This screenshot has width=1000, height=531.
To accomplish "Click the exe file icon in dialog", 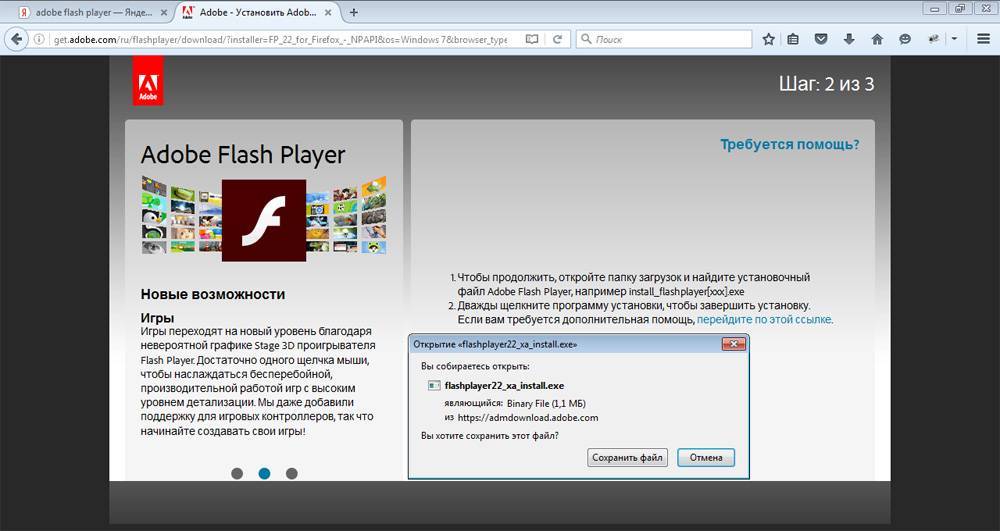I will click(x=434, y=386).
